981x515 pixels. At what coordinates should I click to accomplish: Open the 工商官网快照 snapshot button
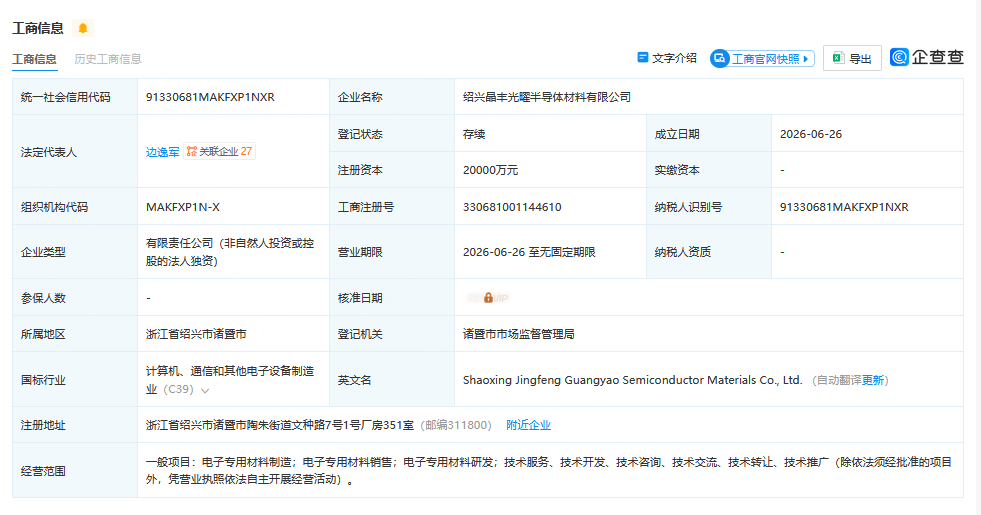[762, 58]
